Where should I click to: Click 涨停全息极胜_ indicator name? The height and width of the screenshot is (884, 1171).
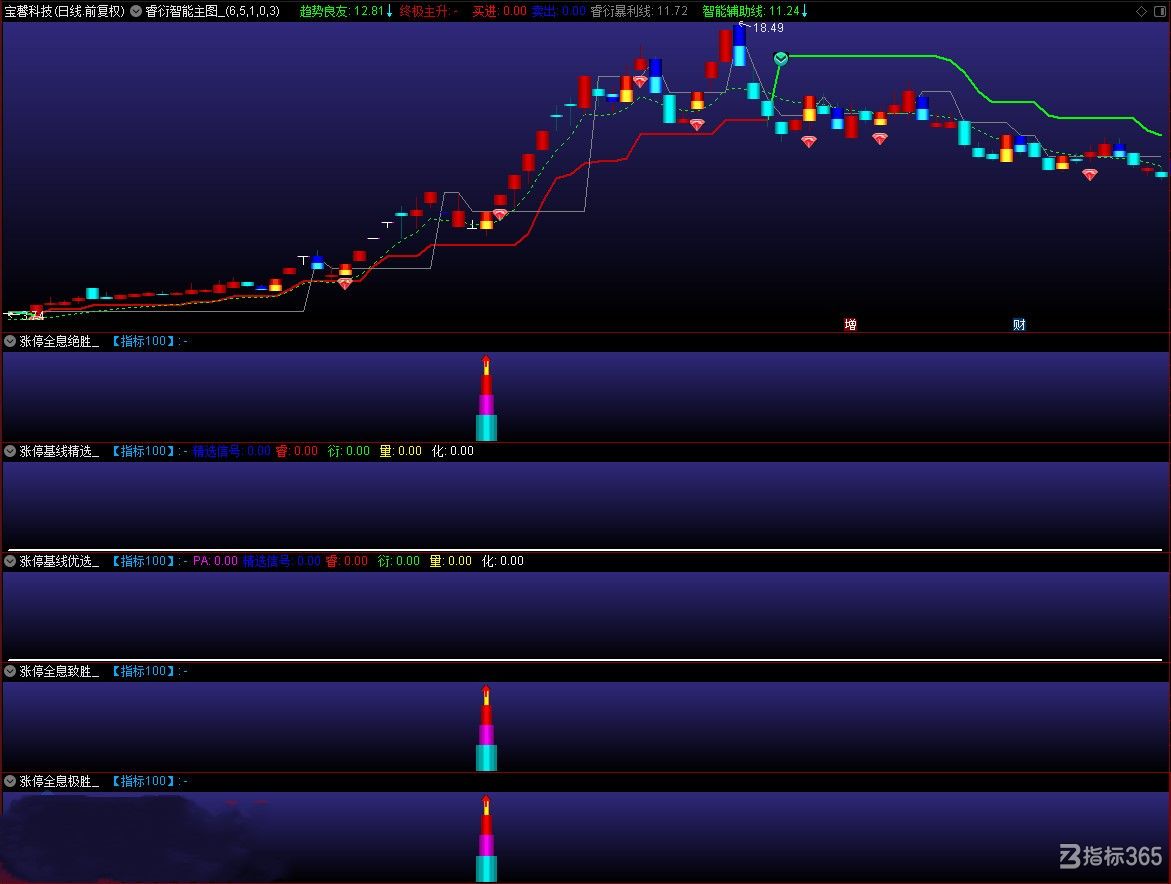(x=59, y=781)
